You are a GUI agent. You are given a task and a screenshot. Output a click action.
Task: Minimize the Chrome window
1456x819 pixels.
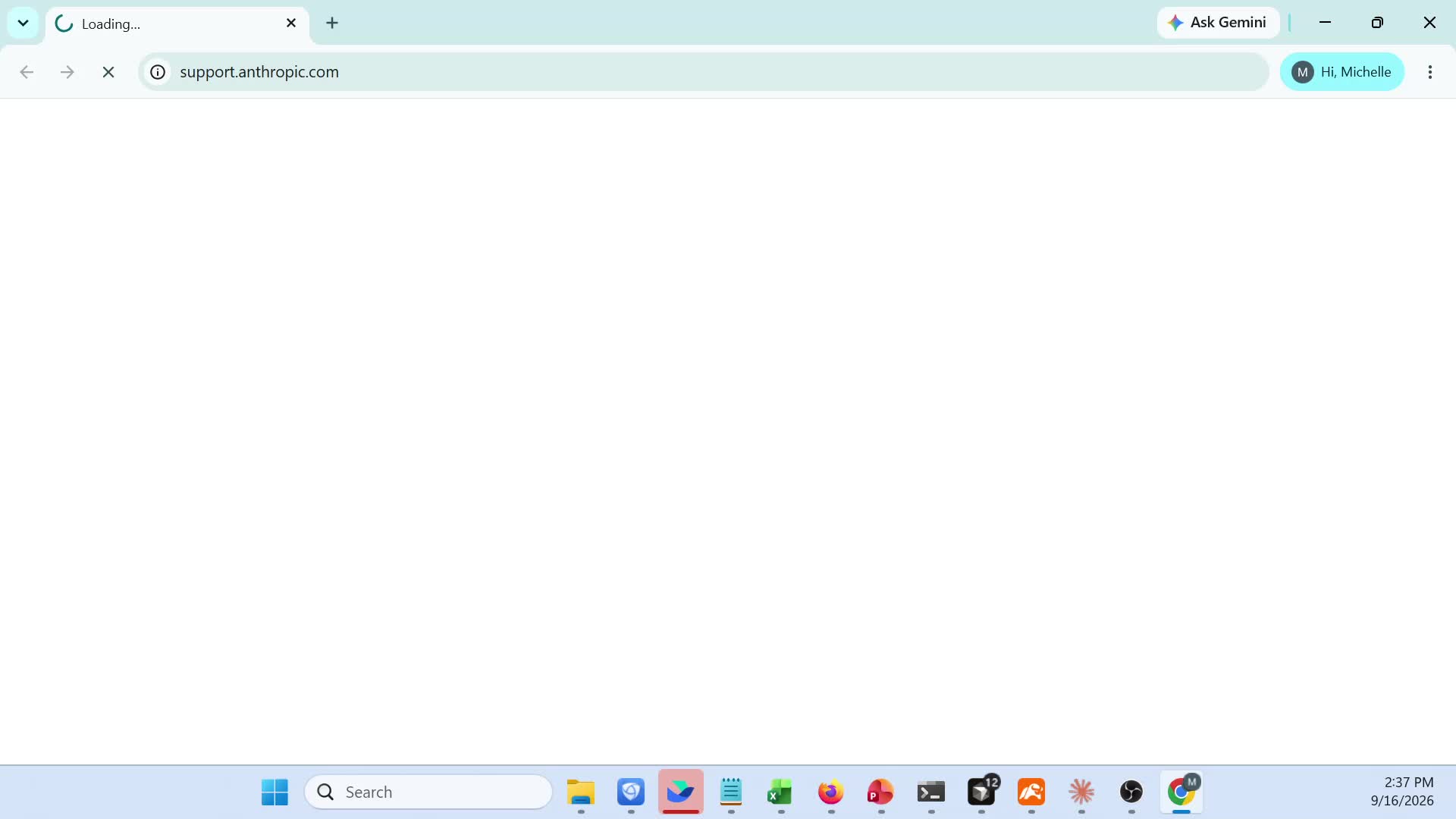pos(1326,23)
